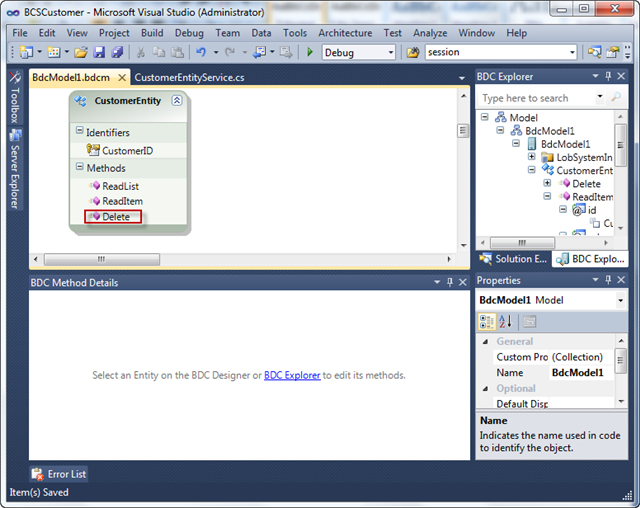Click the Alphabetical sort icon in Properties
Image resolution: width=640 pixels, height=508 pixels.
(505, 322)
